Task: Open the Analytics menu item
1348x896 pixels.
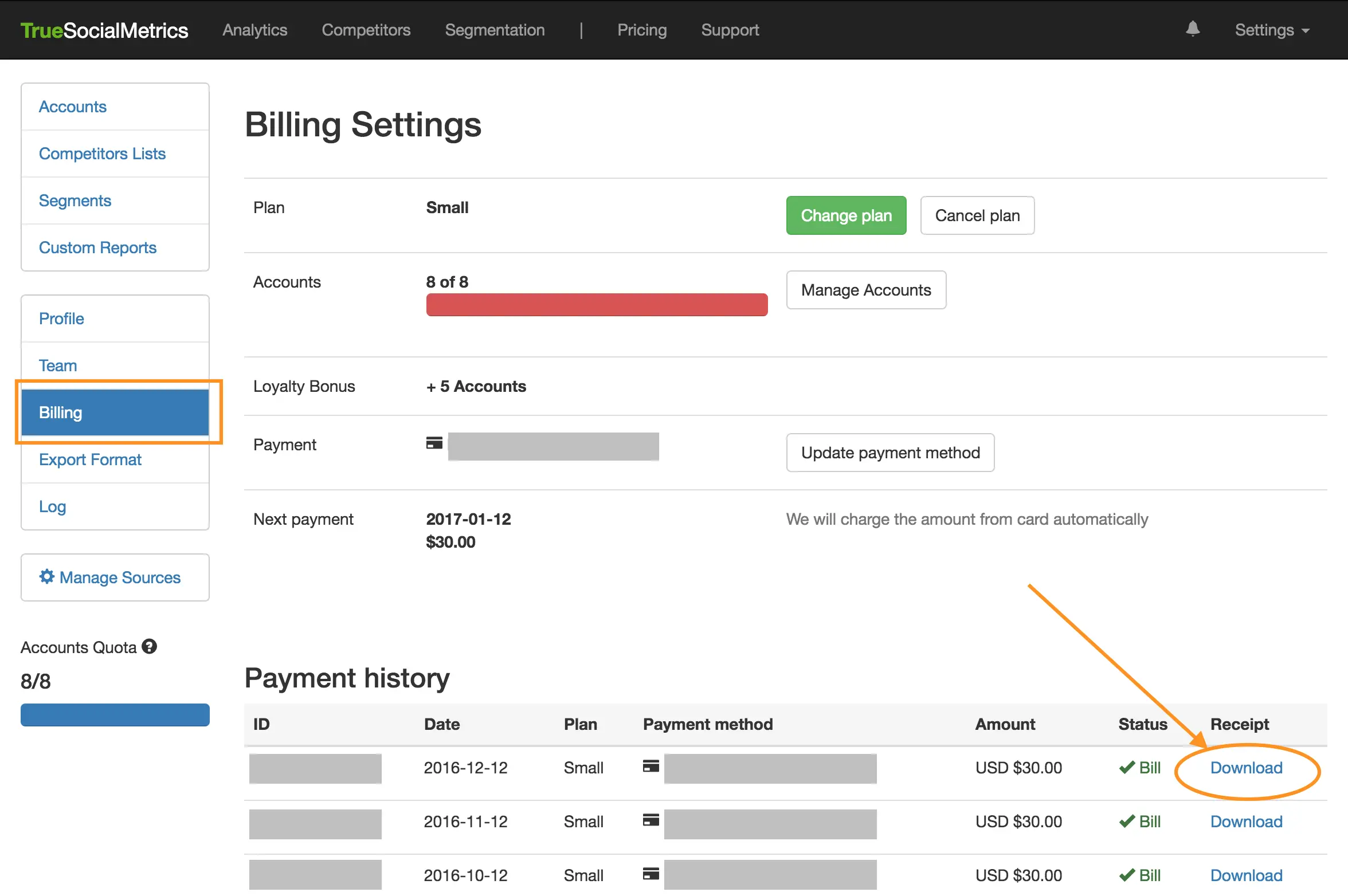Action: pos(254,30)
